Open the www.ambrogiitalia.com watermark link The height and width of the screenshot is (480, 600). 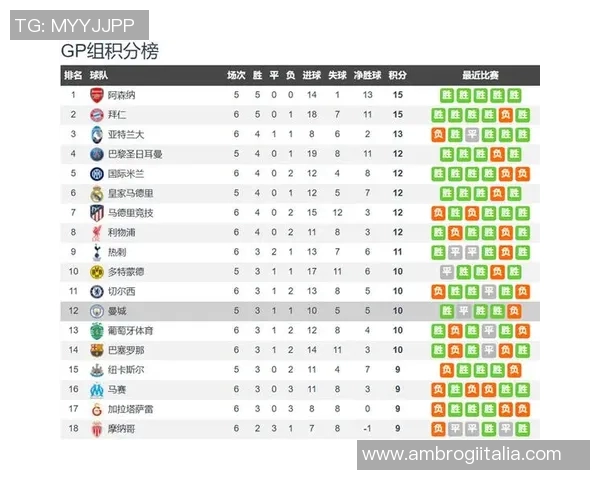(461, 454)
